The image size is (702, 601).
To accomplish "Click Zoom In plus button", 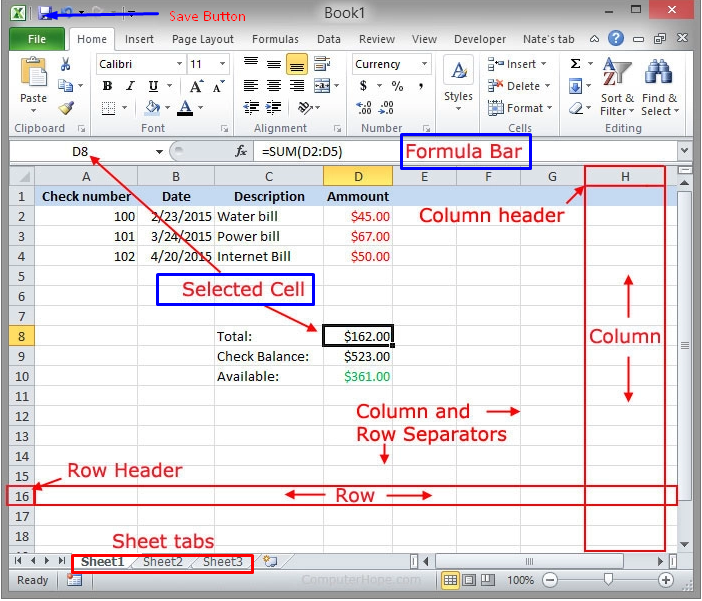I will click(666, 580).
